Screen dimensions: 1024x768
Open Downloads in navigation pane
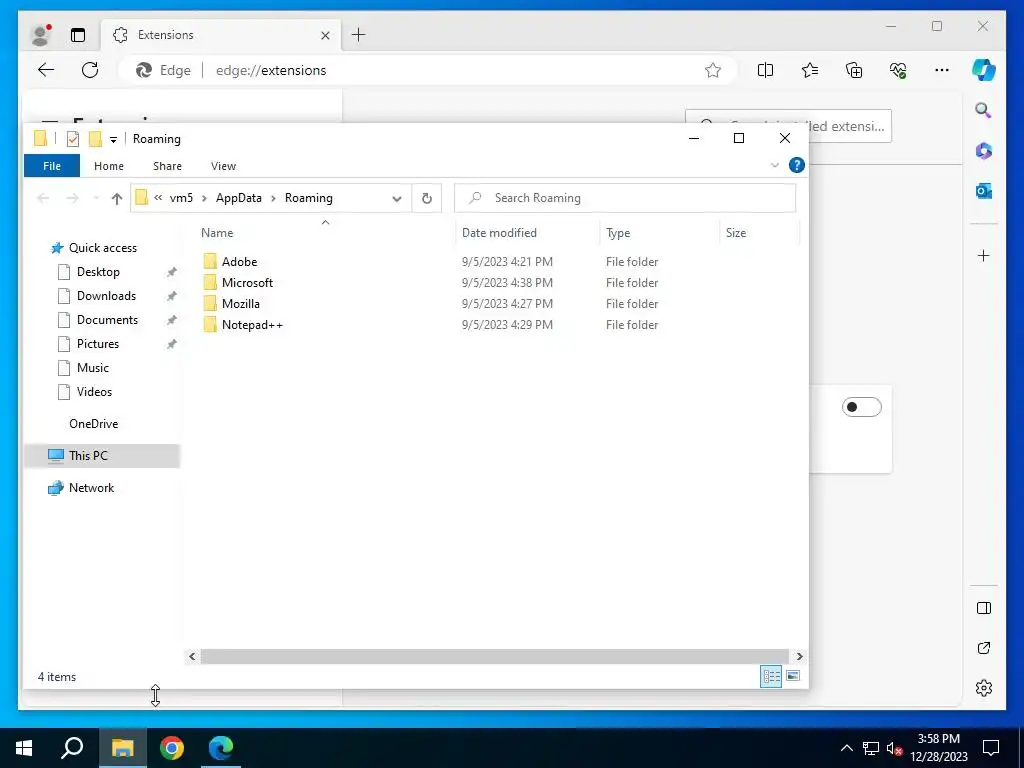tap(106, 296)
